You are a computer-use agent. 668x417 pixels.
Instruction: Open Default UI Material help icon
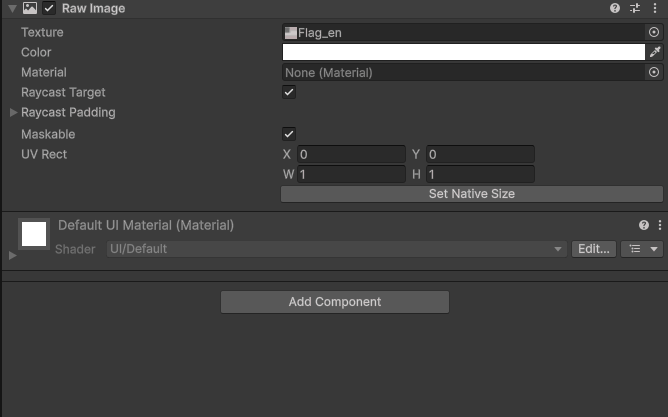pos(644,225)
